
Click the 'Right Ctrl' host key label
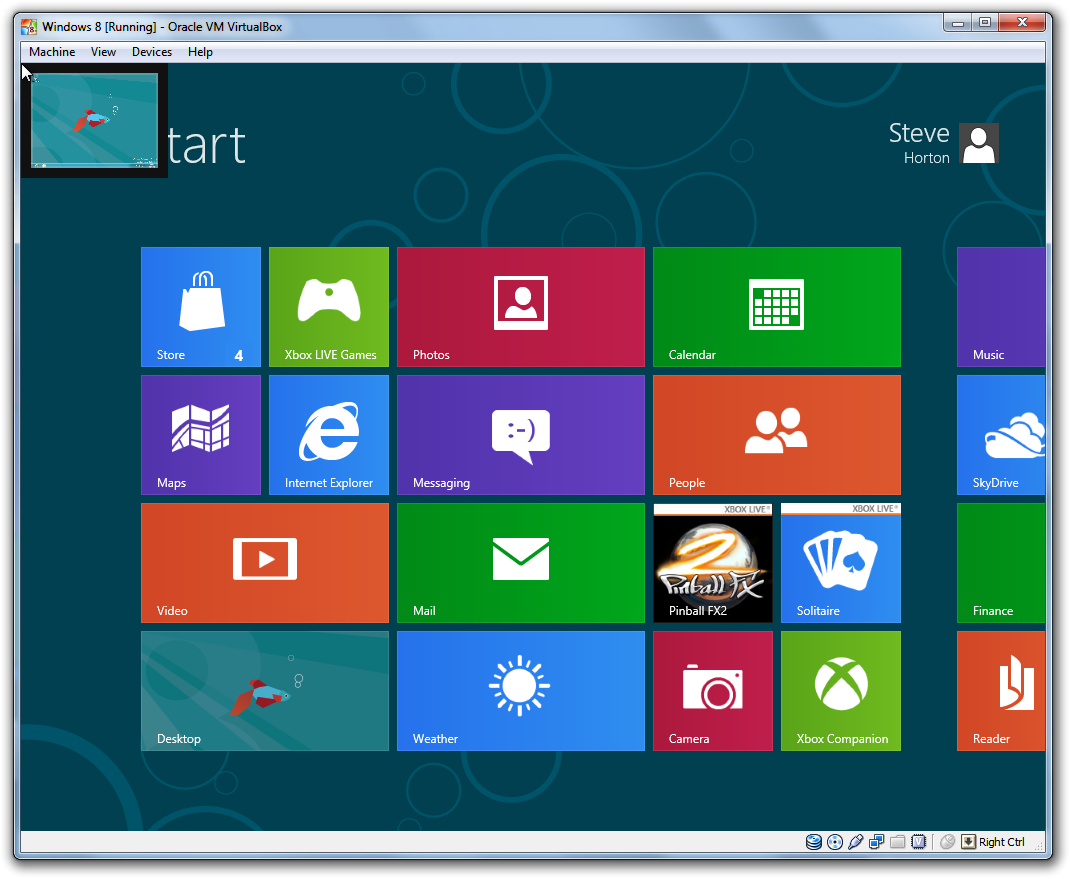click(x=1002, y=842)
